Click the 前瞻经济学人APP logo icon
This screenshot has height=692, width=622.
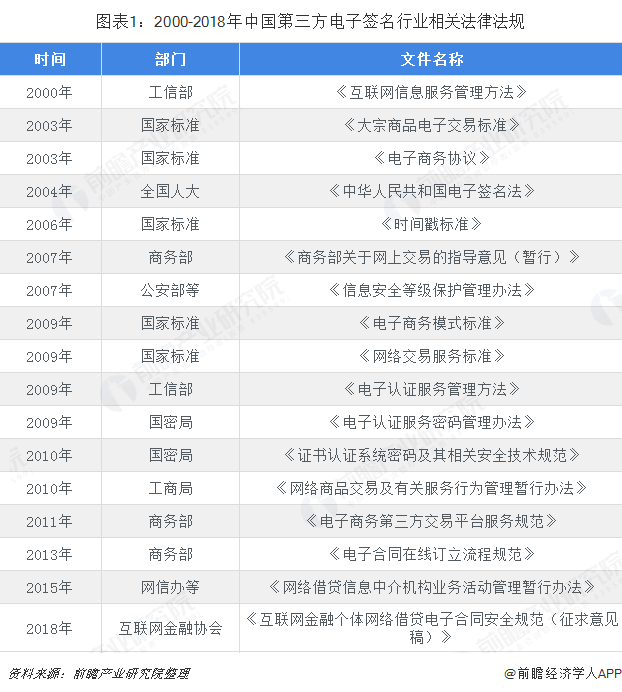[x=509, y=674]
